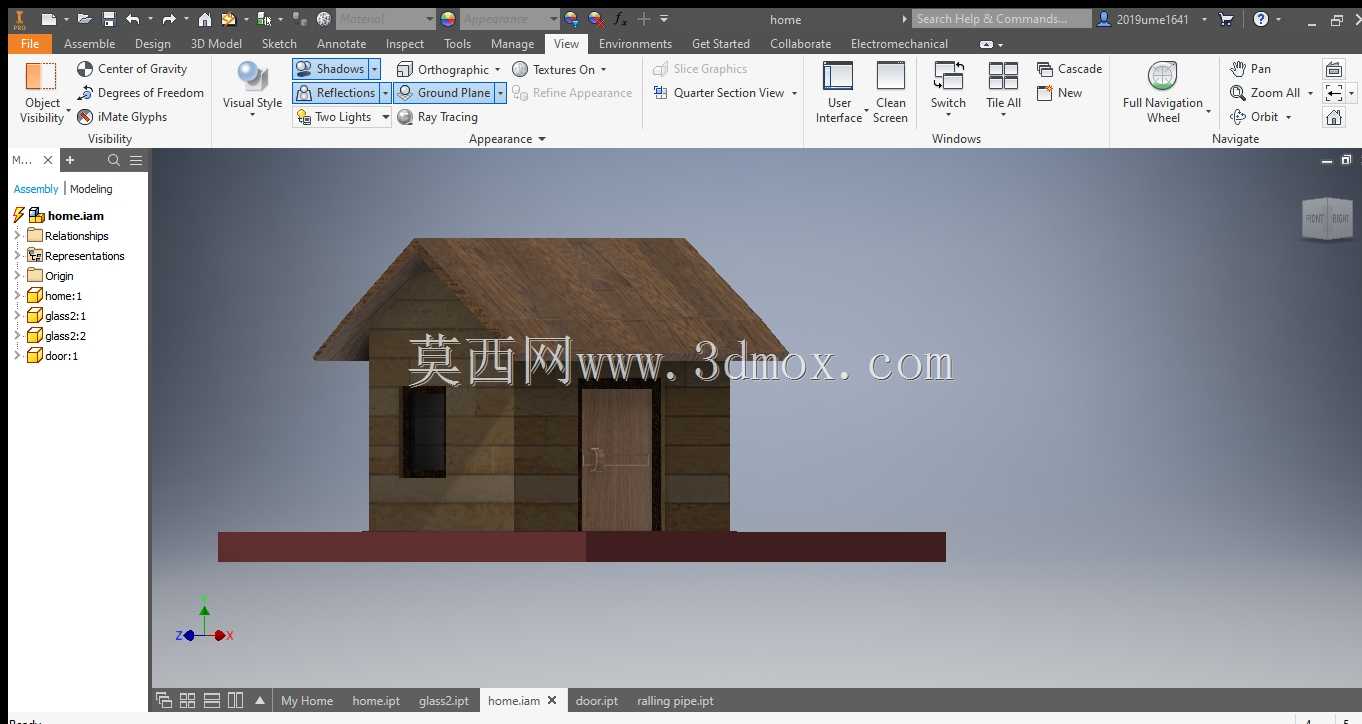Select home:1 in browser tree

click(x=63, y=296)
